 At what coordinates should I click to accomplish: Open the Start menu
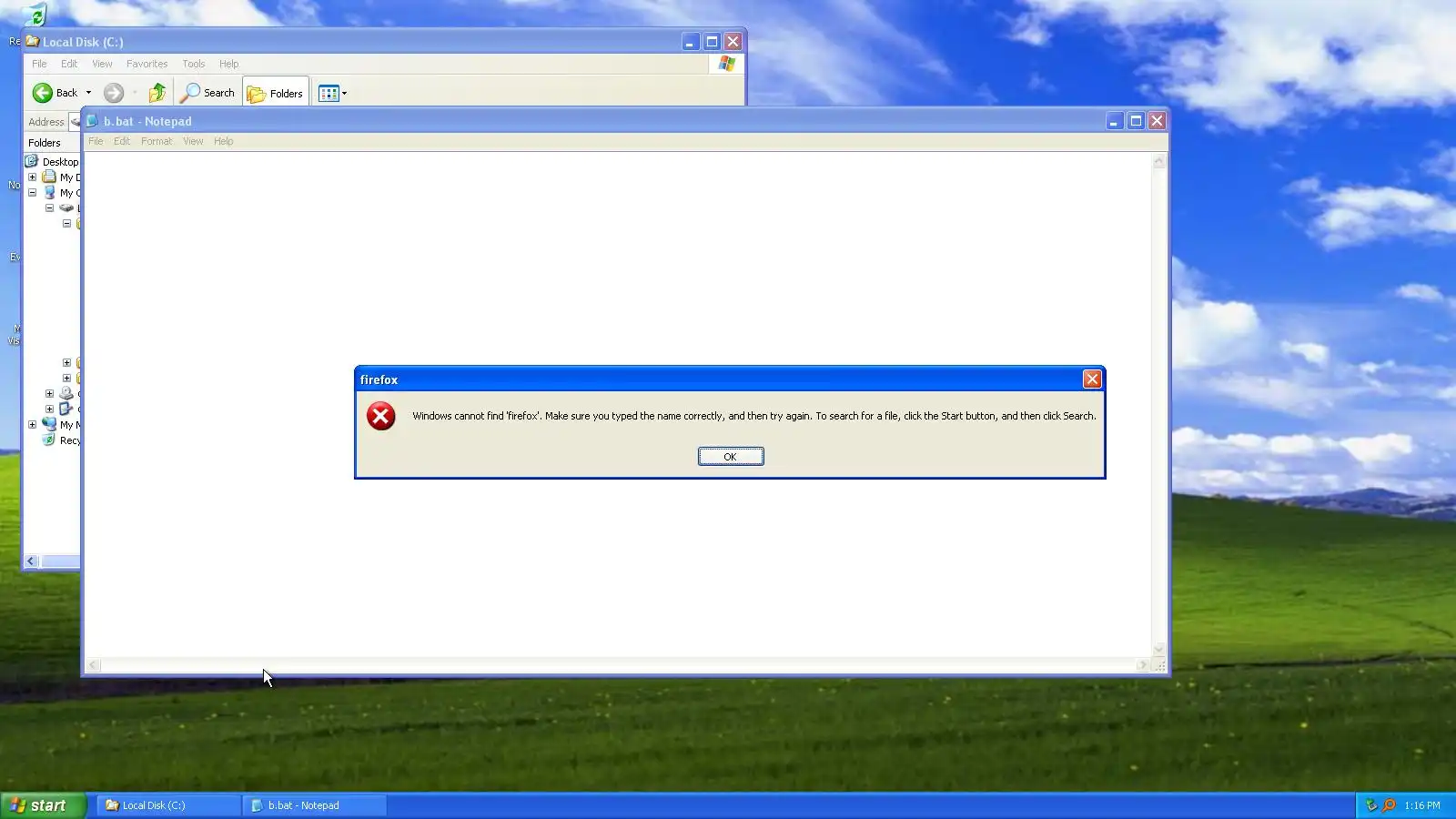[43, 805]
